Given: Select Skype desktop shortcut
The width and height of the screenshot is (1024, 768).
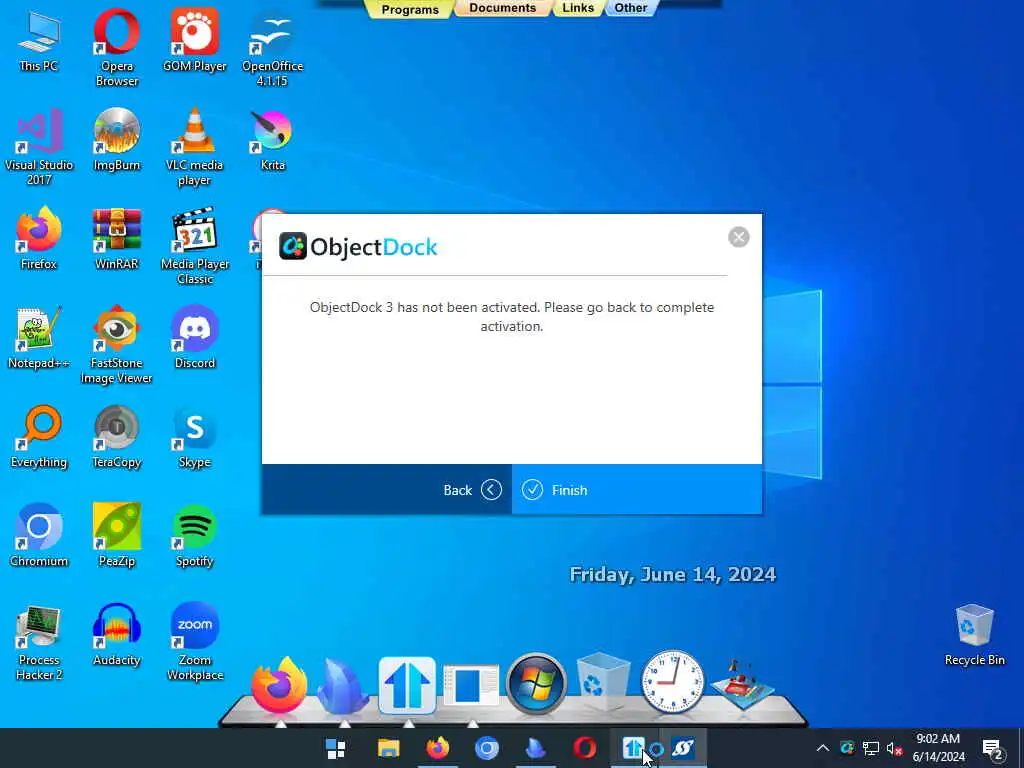Looking at the screenshot, I should coord(195,437).
